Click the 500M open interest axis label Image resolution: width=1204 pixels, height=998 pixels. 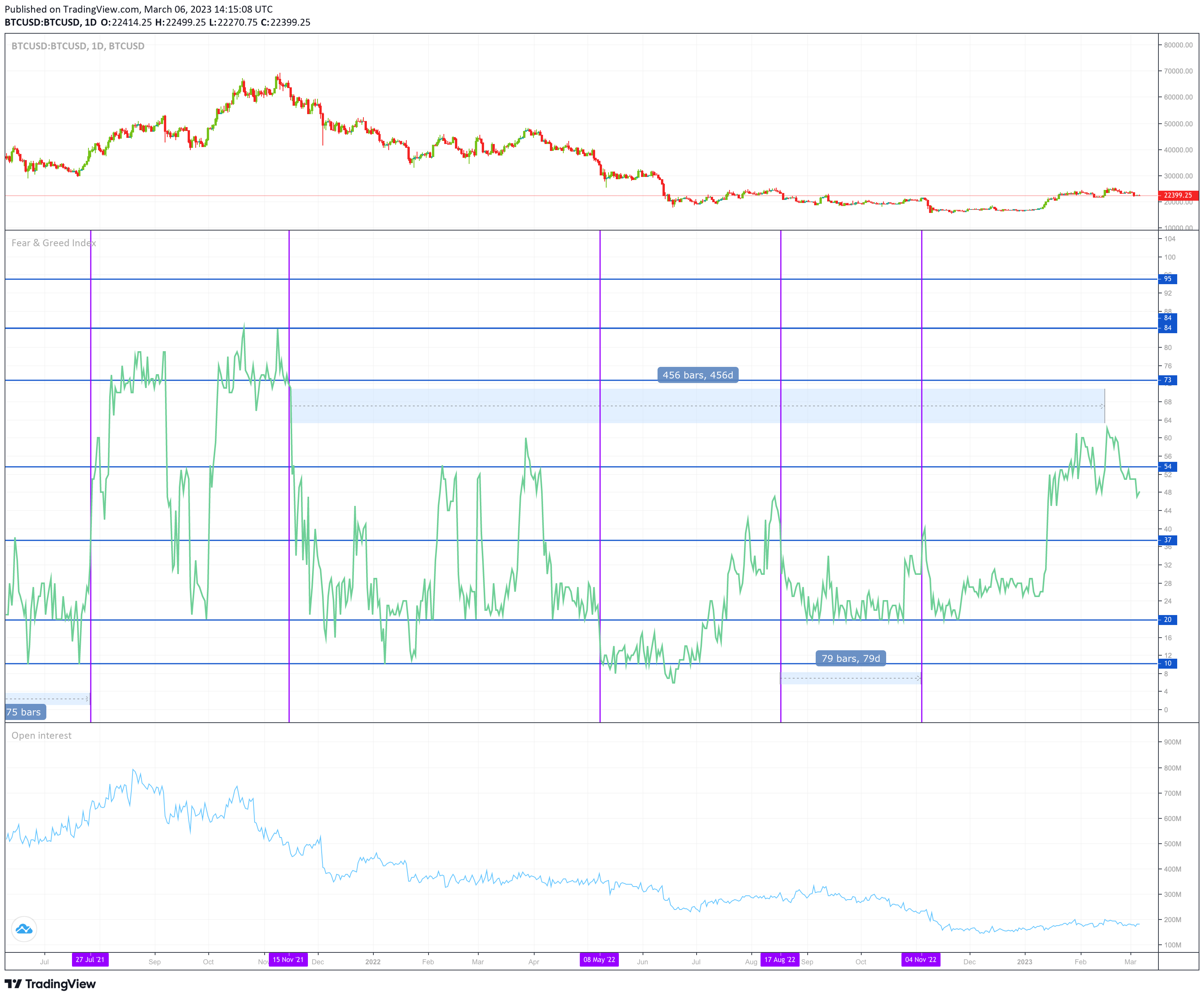pos(1173,844)
